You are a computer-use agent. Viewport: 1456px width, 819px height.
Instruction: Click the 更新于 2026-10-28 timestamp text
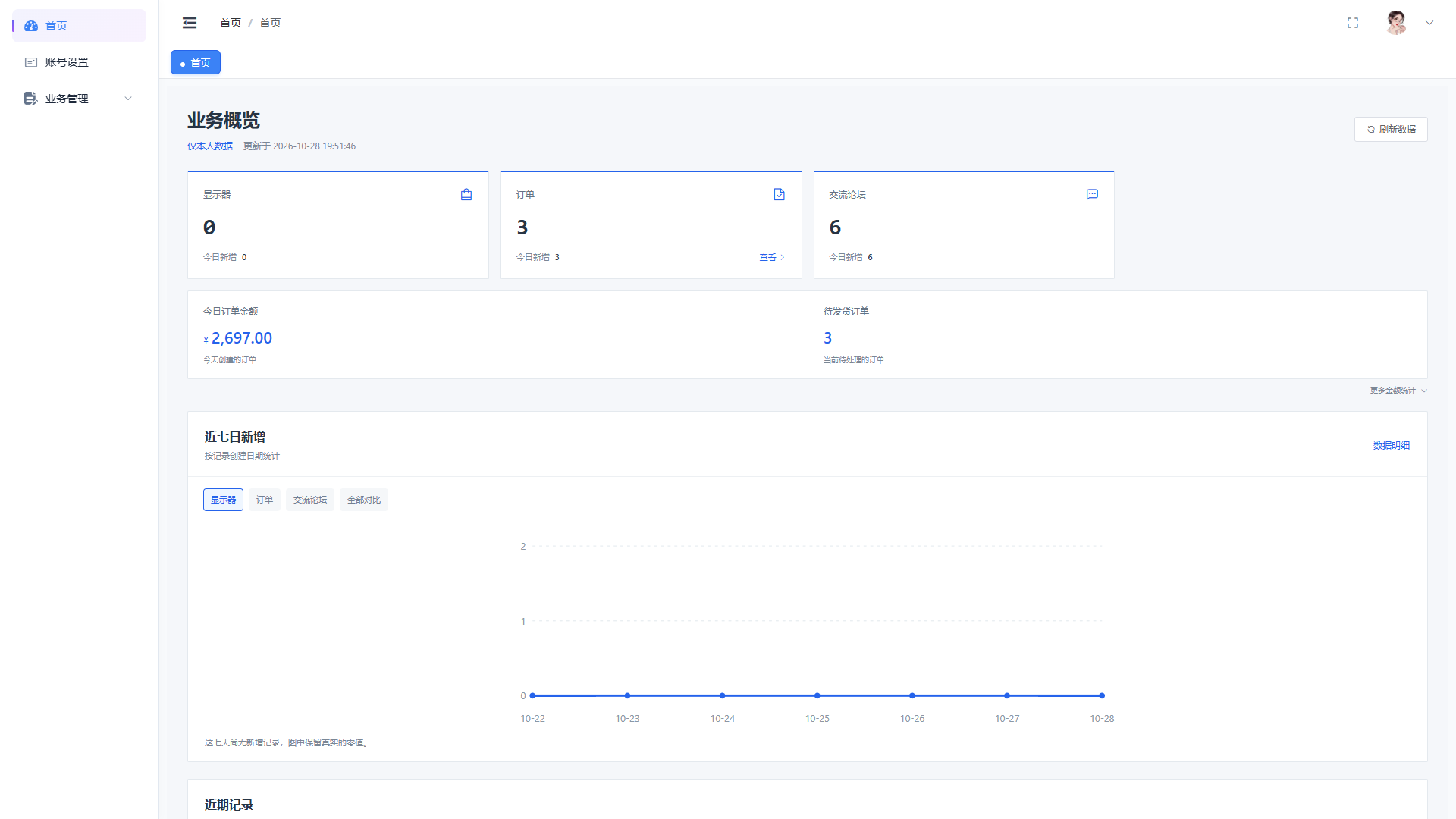pos(300,146)
